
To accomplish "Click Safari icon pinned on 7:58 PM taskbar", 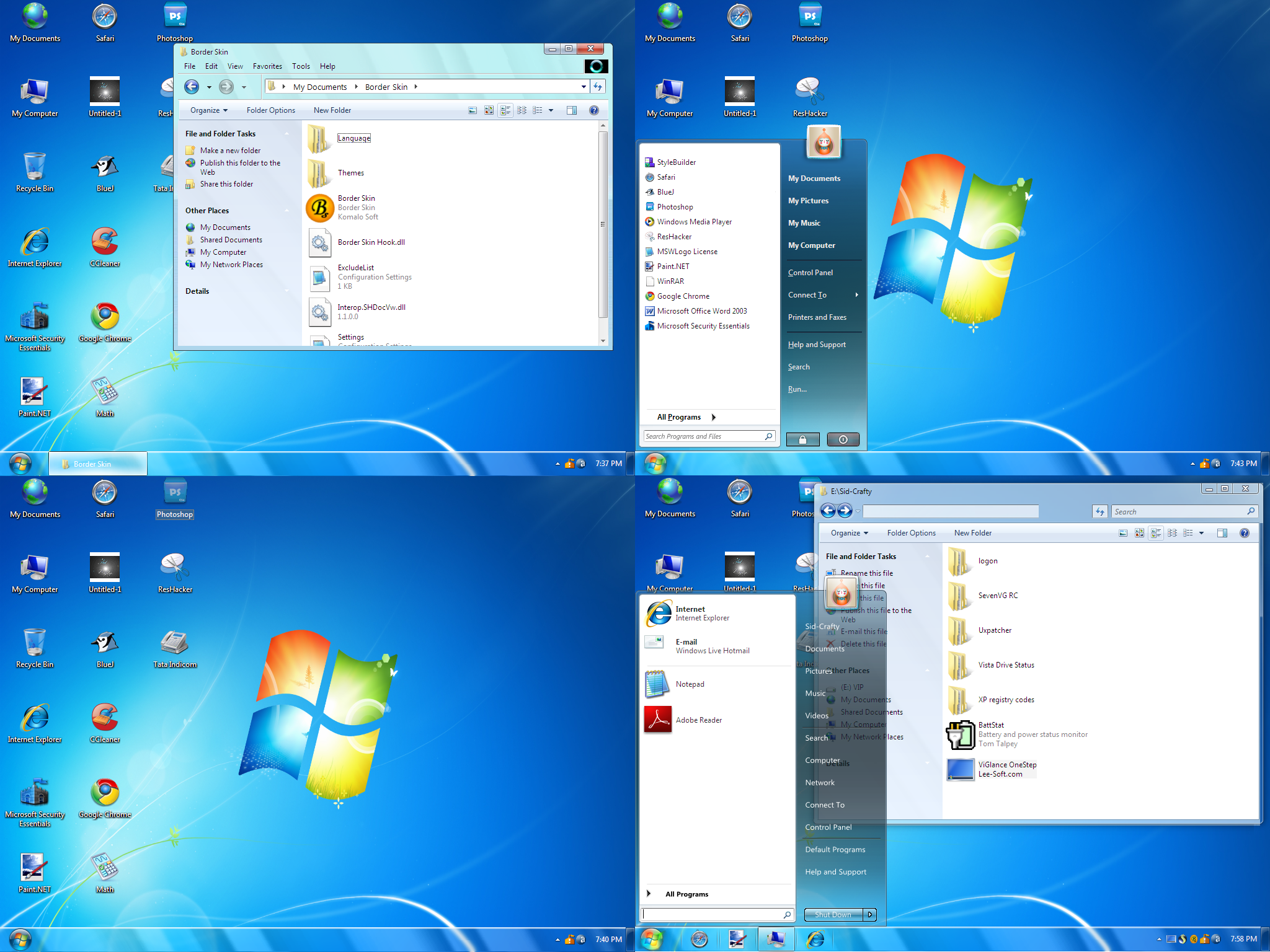I will [x=699, y=940].
